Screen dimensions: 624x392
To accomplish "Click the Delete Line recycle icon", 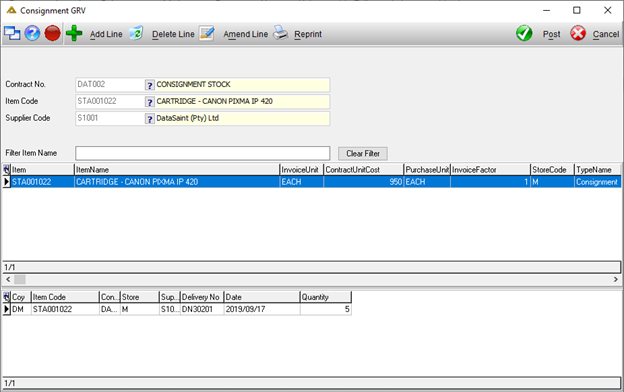I will (136, 33).
